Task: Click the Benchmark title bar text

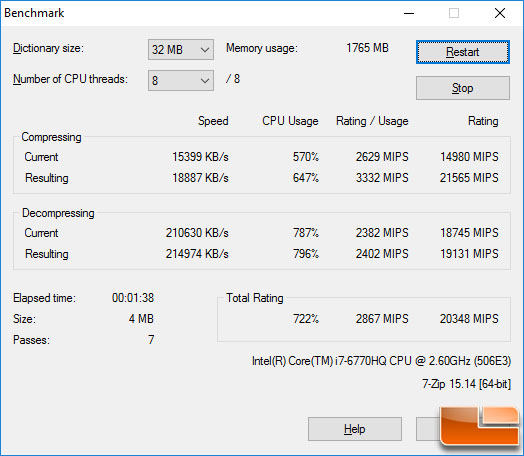Action: [x=34, y=13]
